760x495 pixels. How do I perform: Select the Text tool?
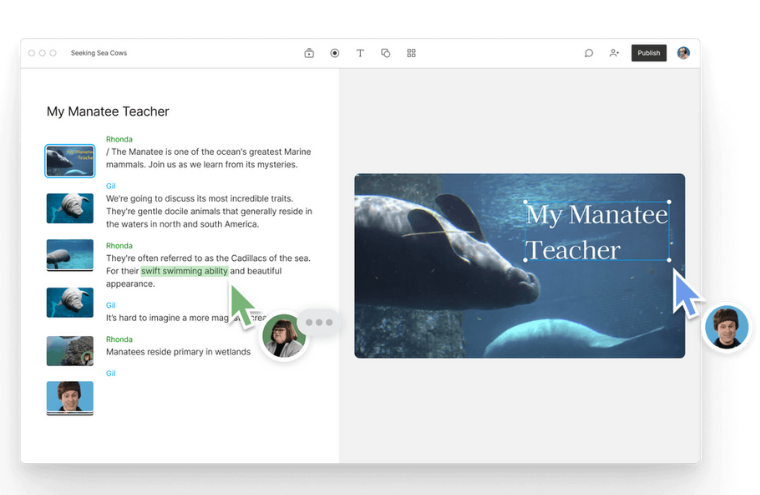[x=360, y=53]
